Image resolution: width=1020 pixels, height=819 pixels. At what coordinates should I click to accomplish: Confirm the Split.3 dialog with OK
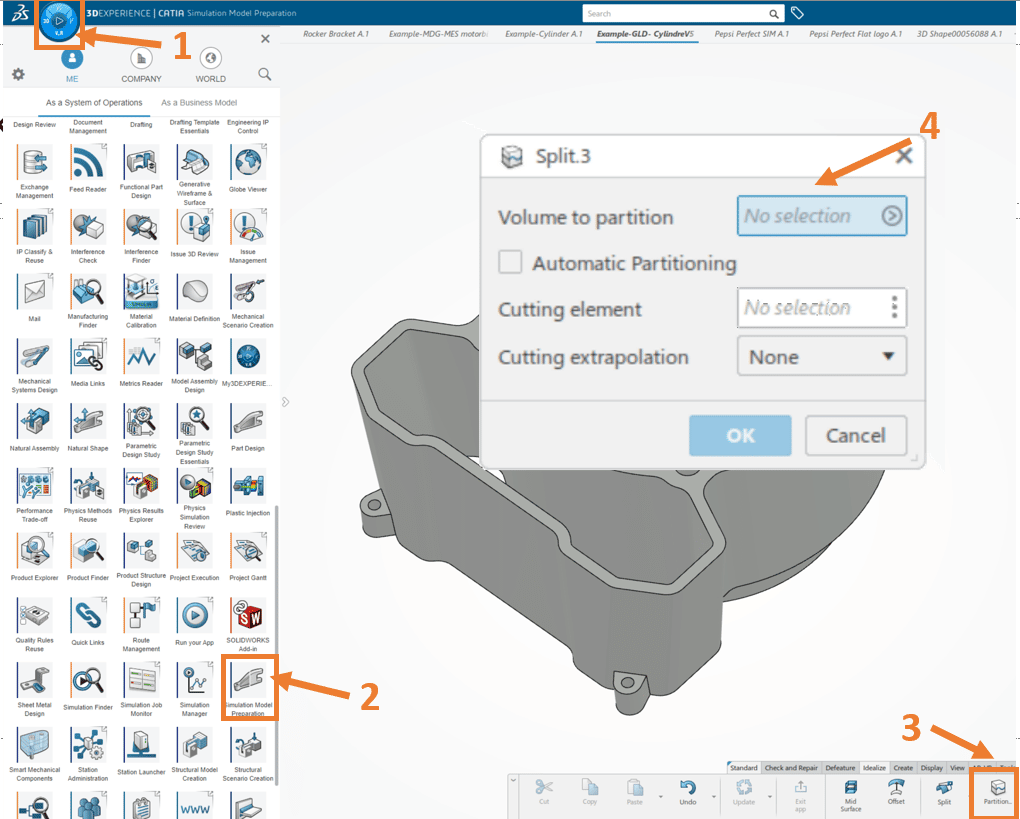[x=740, y=435]
